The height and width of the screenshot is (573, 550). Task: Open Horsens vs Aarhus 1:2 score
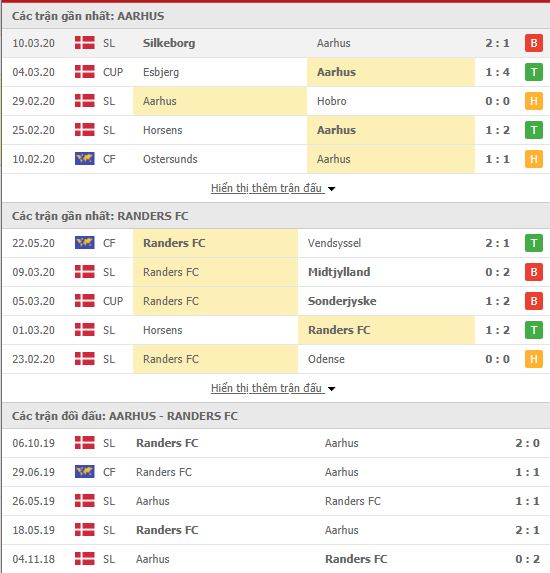click(497, 130)
